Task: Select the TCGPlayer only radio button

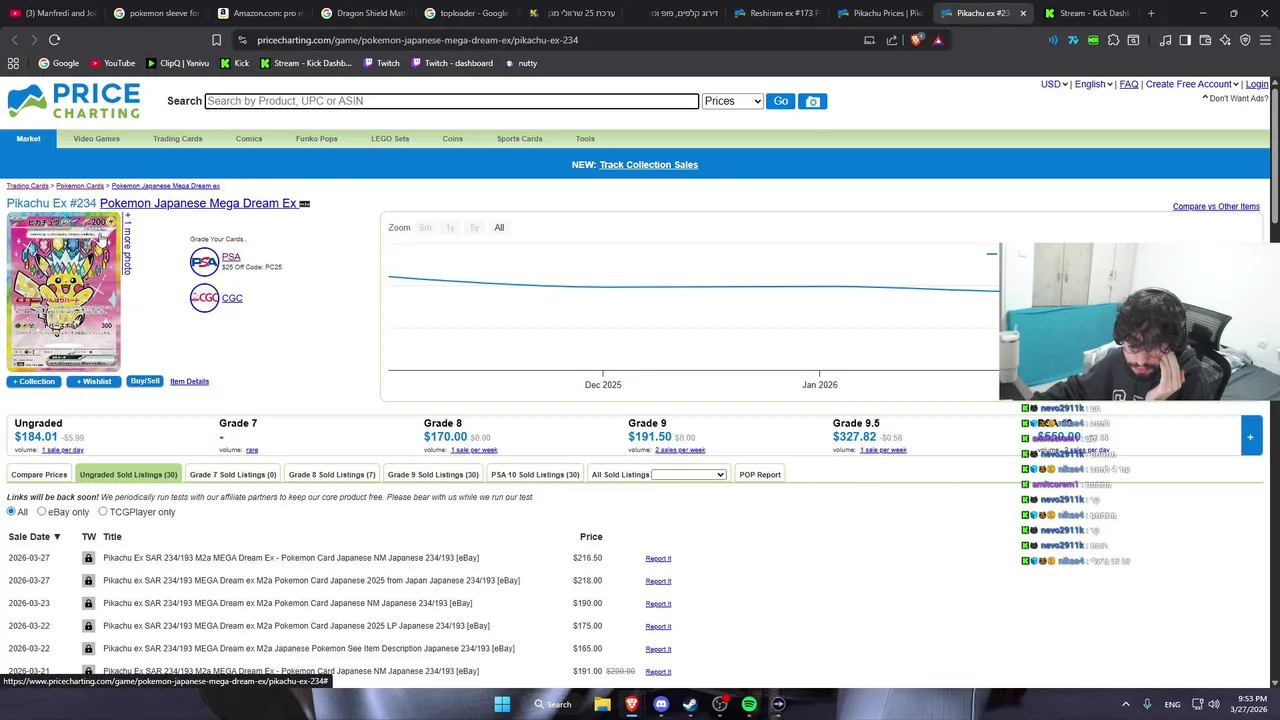Action: [102, 512]
